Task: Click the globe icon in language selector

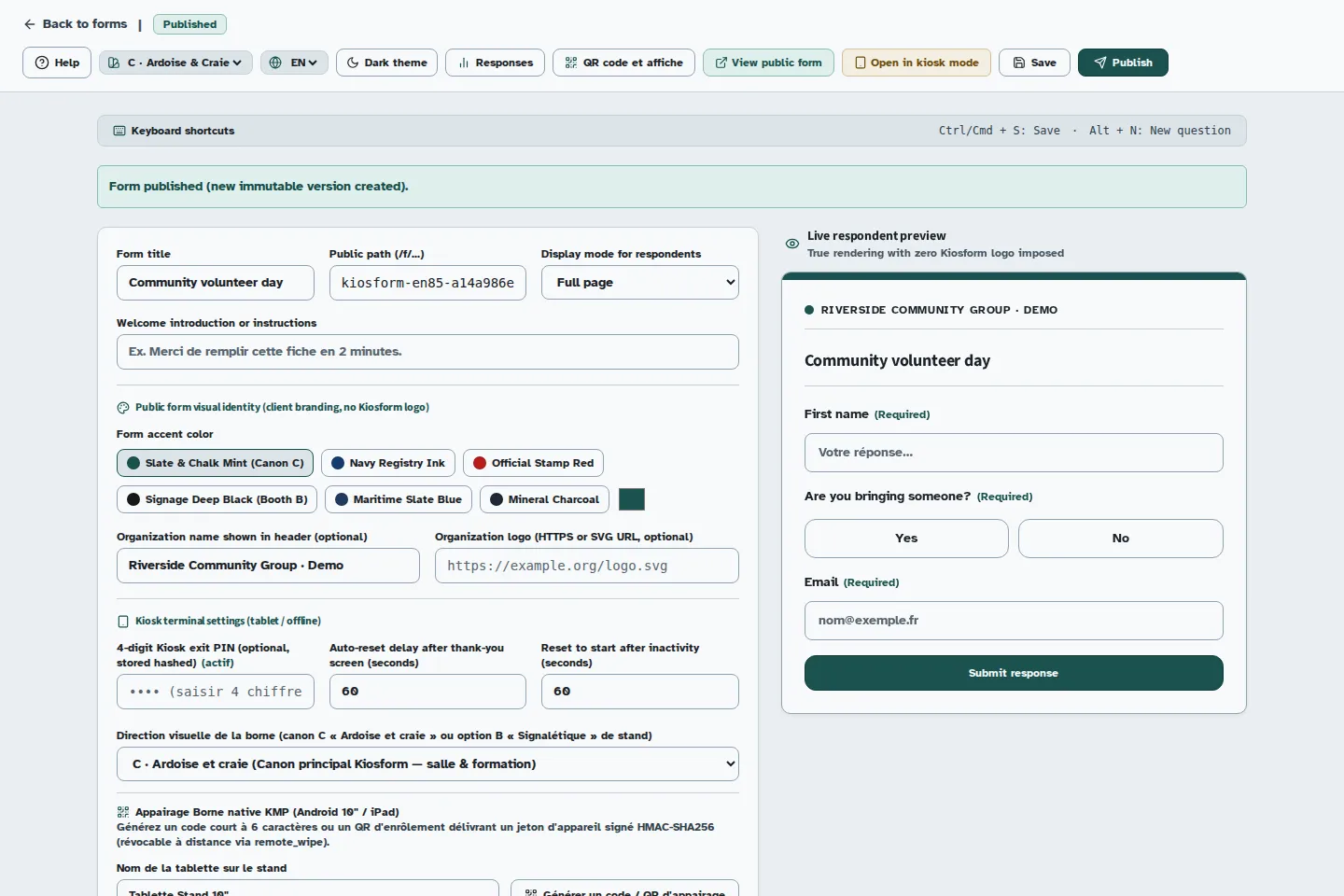Action: [x=275, y=63]
